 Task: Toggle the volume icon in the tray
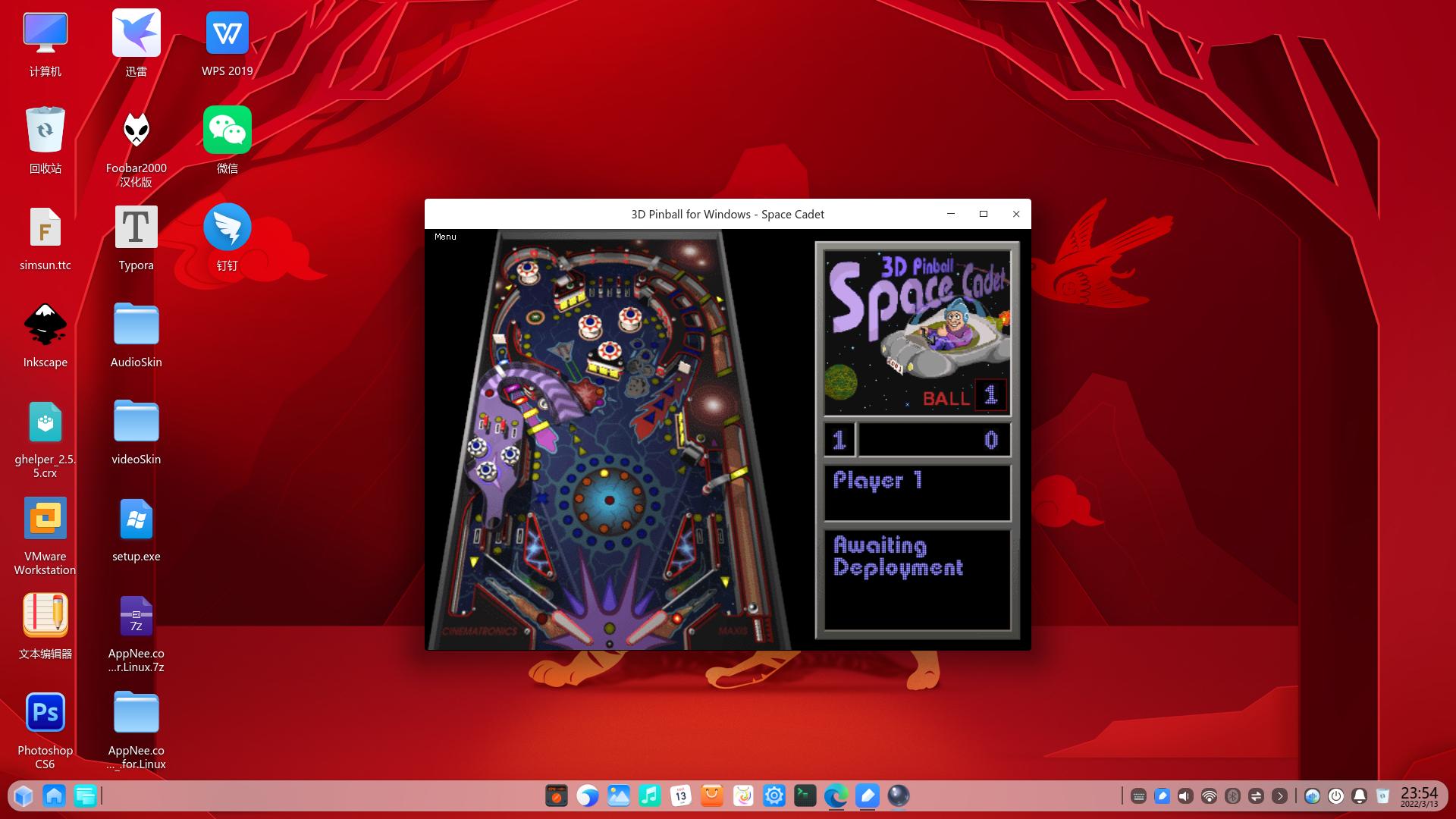point(1185,795)
